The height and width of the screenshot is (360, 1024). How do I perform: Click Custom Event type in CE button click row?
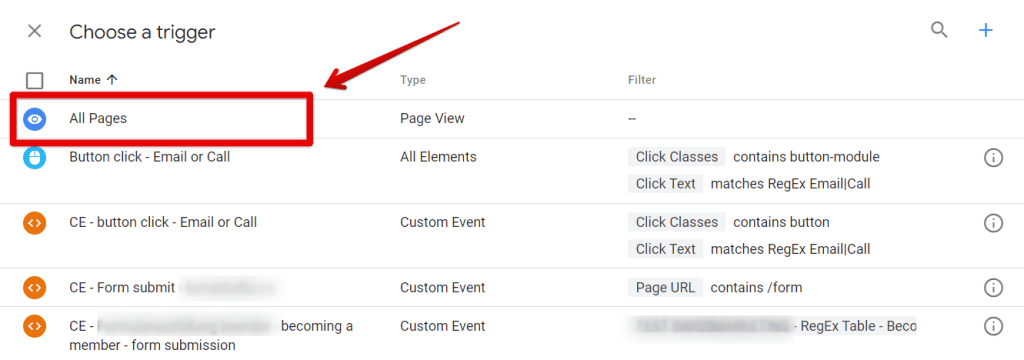point(443,222)
